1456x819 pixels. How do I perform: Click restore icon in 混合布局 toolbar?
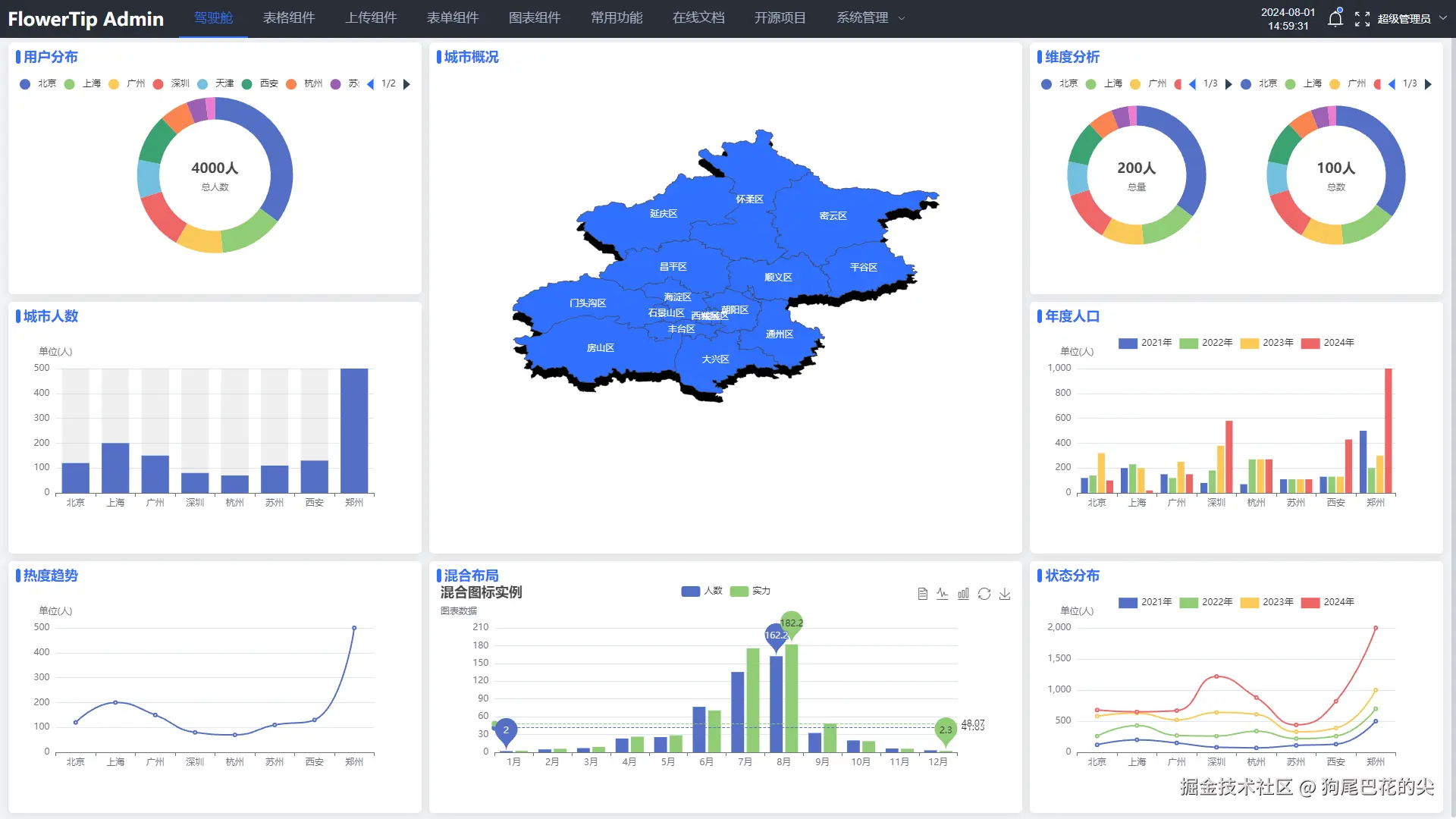tap(984, 594)
